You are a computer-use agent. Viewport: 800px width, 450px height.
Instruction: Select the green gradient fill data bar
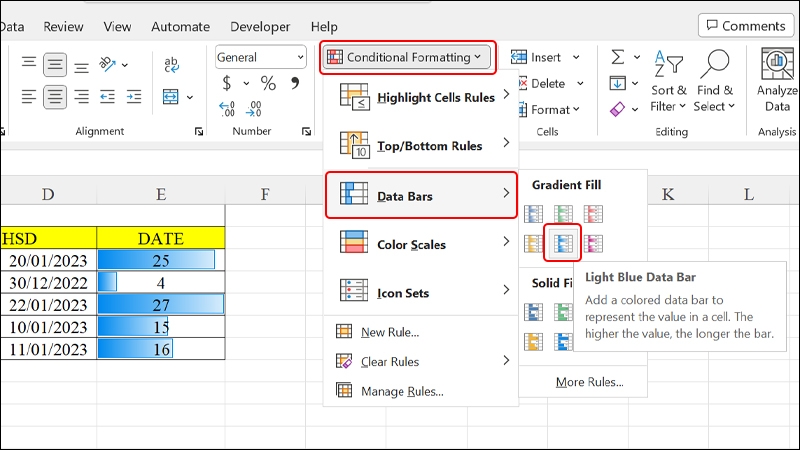[x=563, y=214]
